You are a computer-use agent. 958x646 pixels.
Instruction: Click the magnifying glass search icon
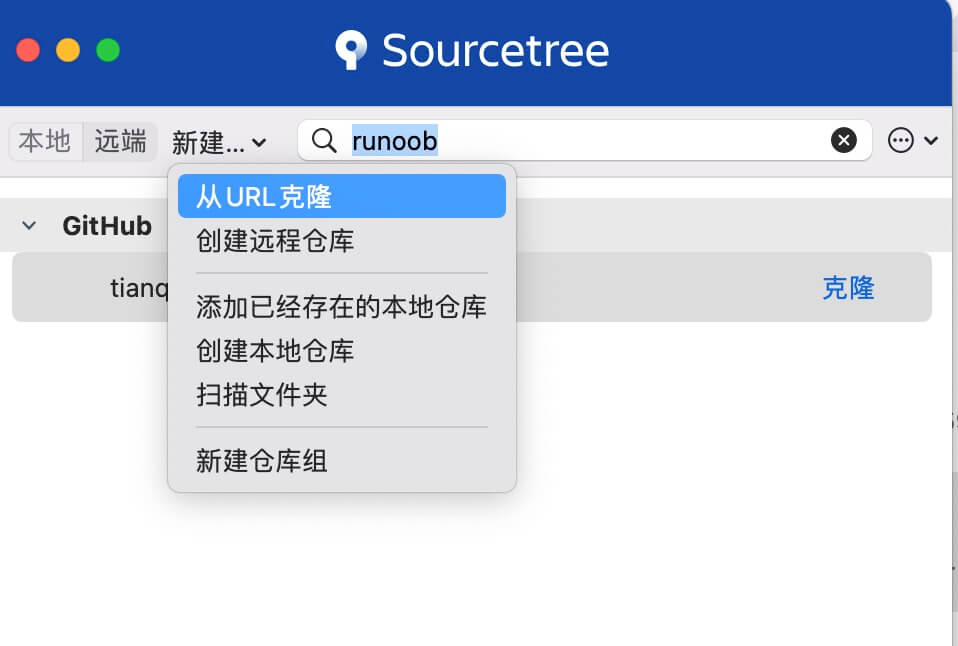pos(323,140)
